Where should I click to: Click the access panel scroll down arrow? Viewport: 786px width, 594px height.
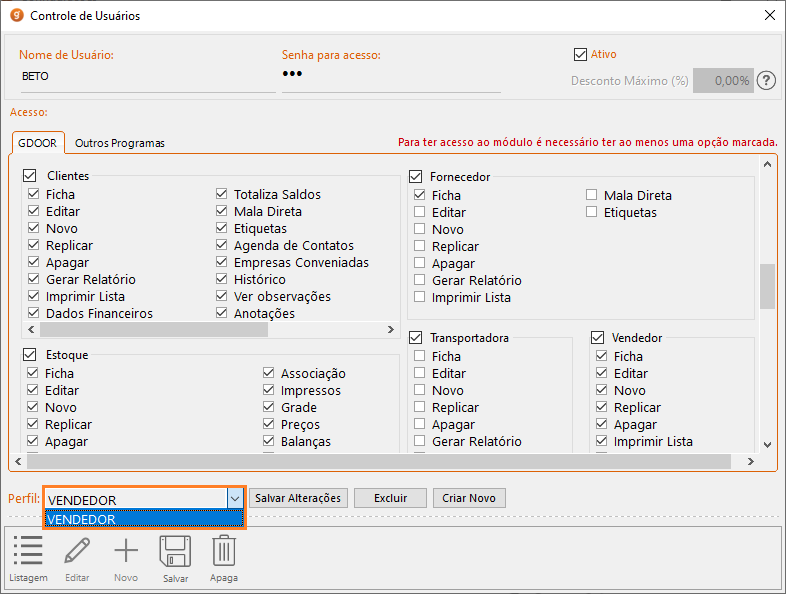pyautogui.click(x=767, y=444)
